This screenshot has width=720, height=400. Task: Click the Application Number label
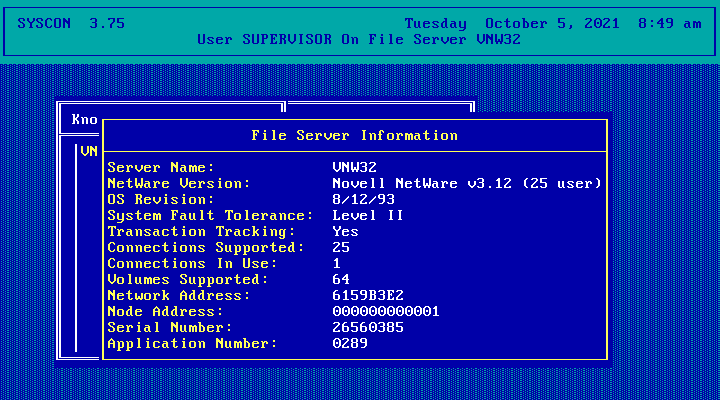tap(192, 344)
